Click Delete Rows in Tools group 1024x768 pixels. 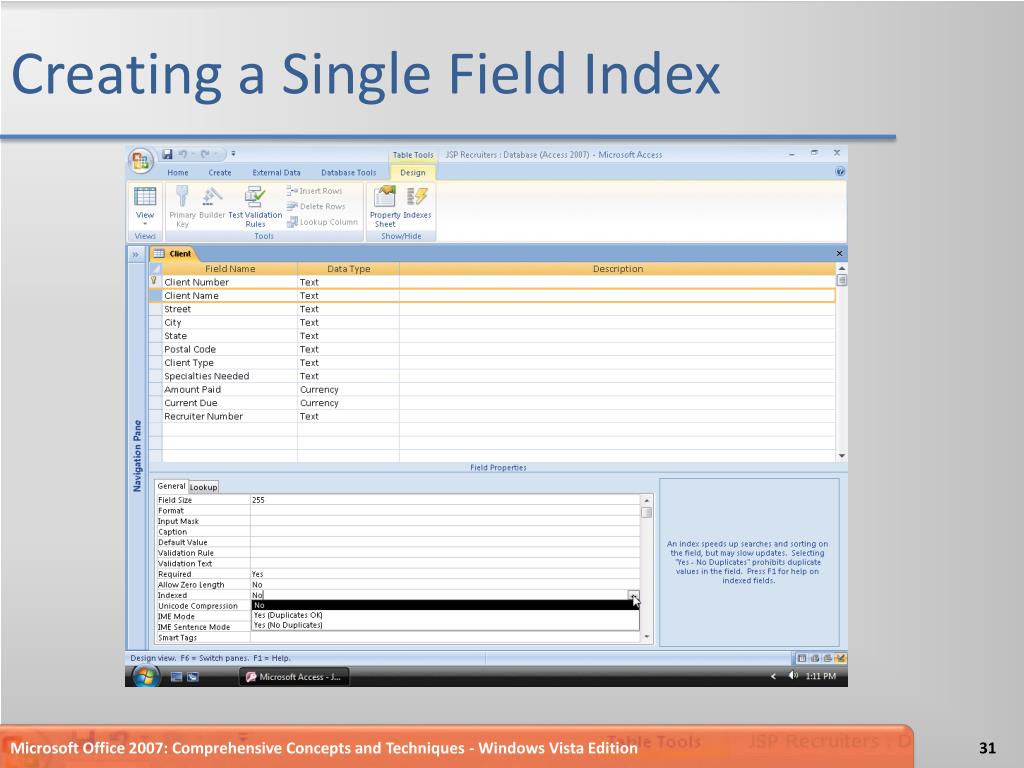tap(316, 206)
